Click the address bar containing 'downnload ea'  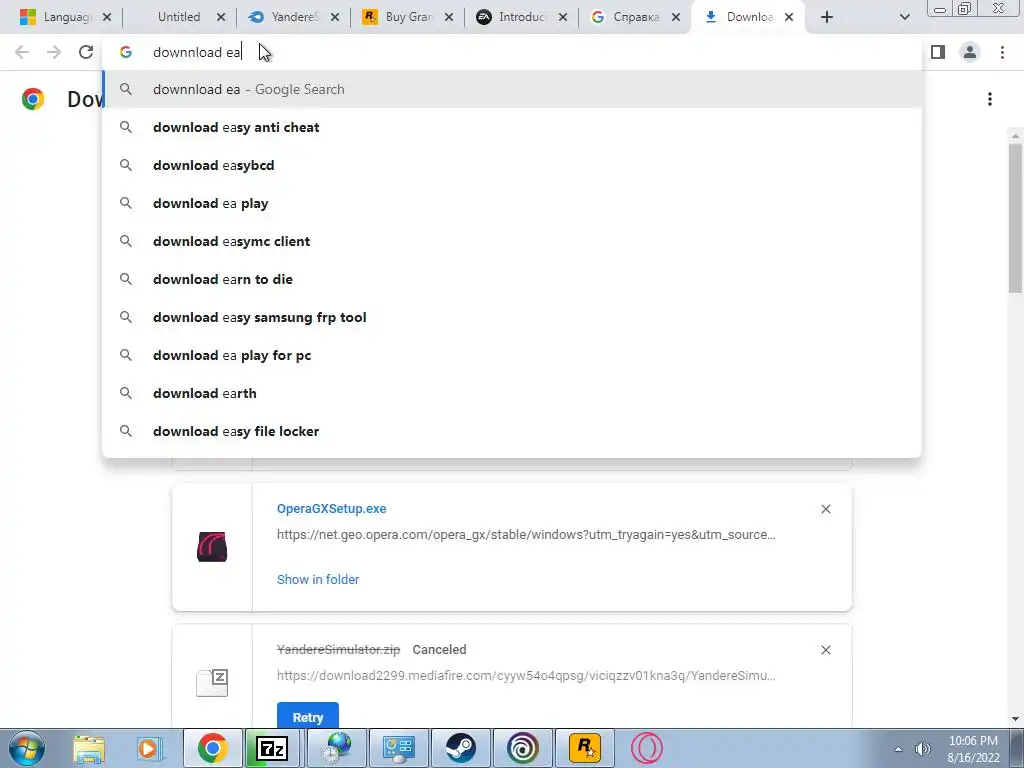coord(512,52)
